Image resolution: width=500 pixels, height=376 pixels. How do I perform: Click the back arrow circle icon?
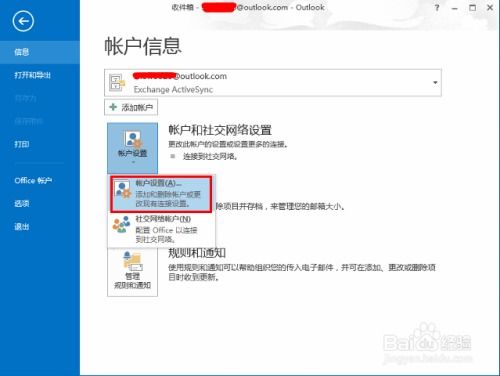tap(23, 21)
